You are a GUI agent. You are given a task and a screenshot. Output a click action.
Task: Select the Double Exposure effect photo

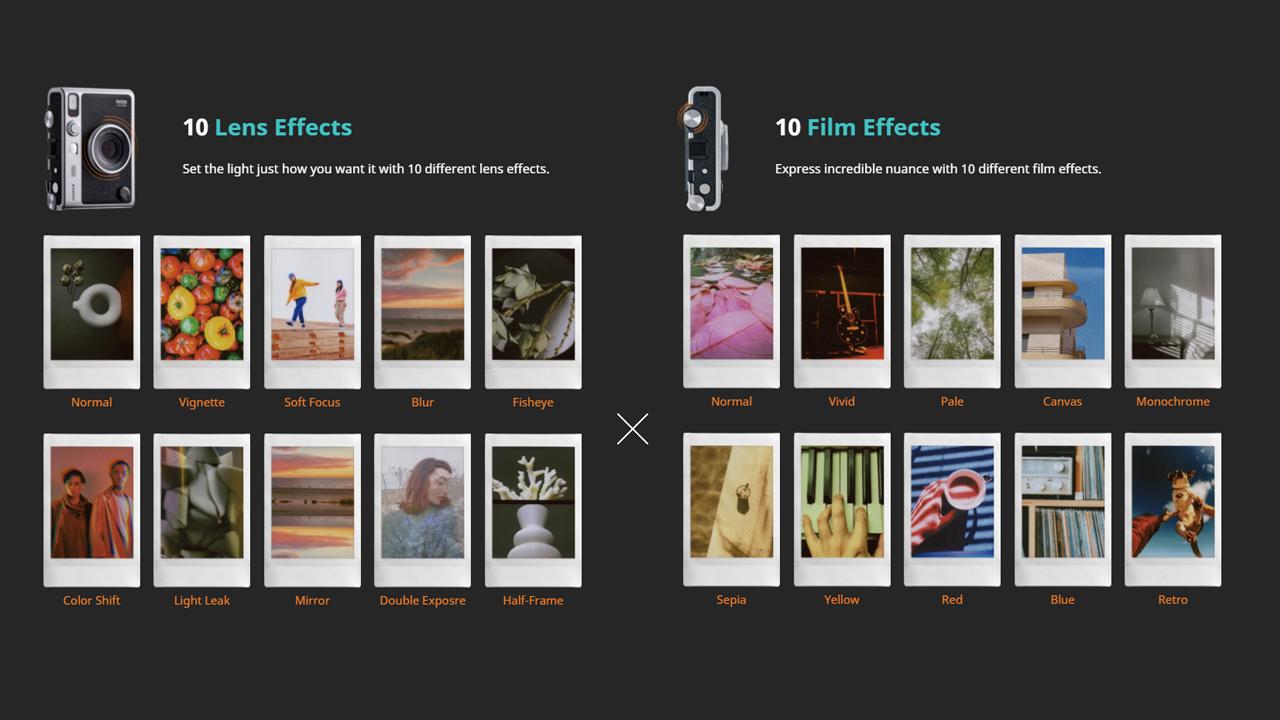[422, 510]
